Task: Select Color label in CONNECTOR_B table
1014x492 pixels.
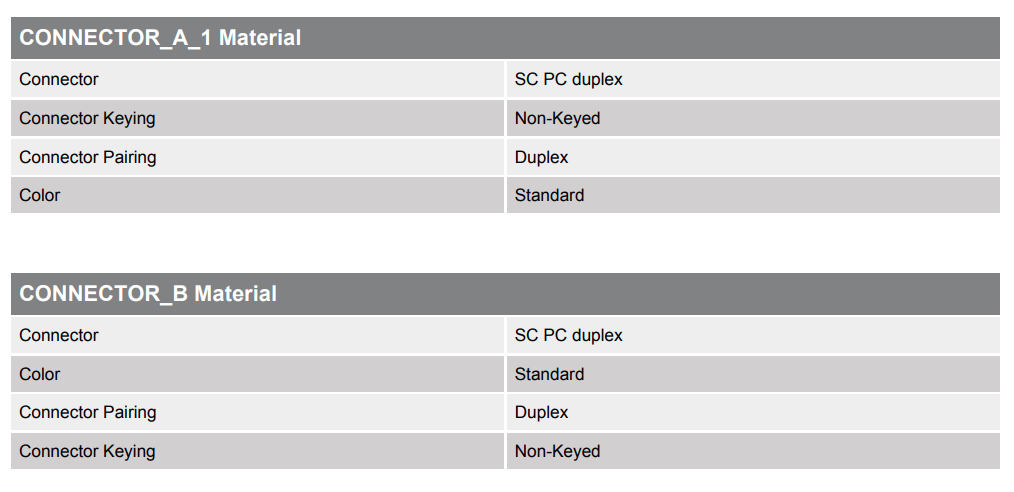Action: pyautogui.click(x=39, y=374)
